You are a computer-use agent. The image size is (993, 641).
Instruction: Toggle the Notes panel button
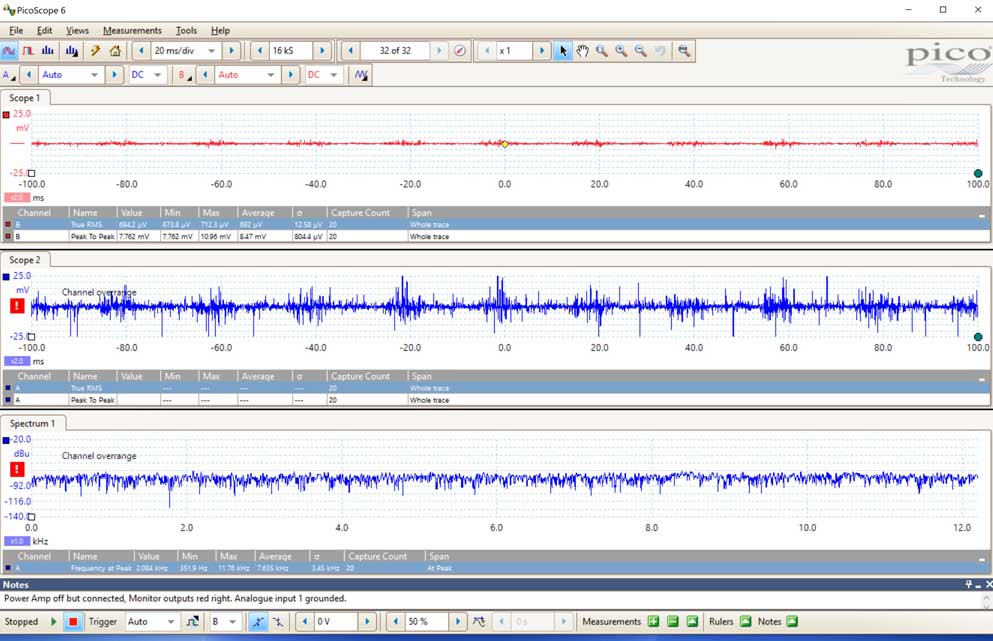click(x=792, y=622)
